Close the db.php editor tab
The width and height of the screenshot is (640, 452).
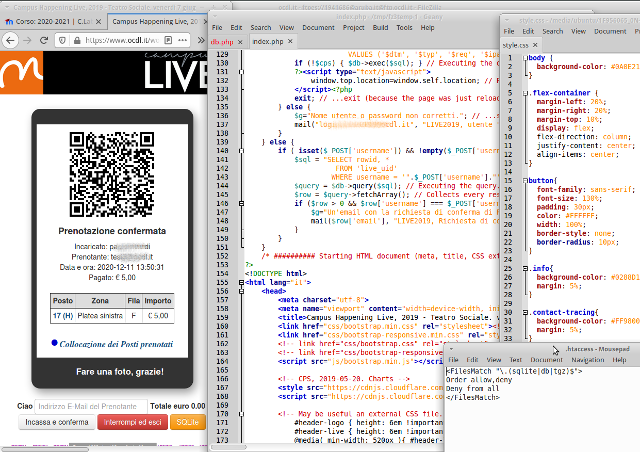point(240,42)
